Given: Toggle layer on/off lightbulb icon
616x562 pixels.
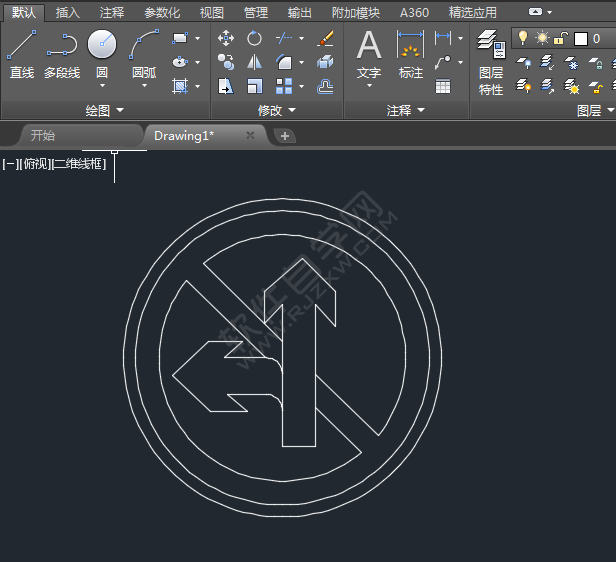Looking at the screenshot, I should 522,38.
